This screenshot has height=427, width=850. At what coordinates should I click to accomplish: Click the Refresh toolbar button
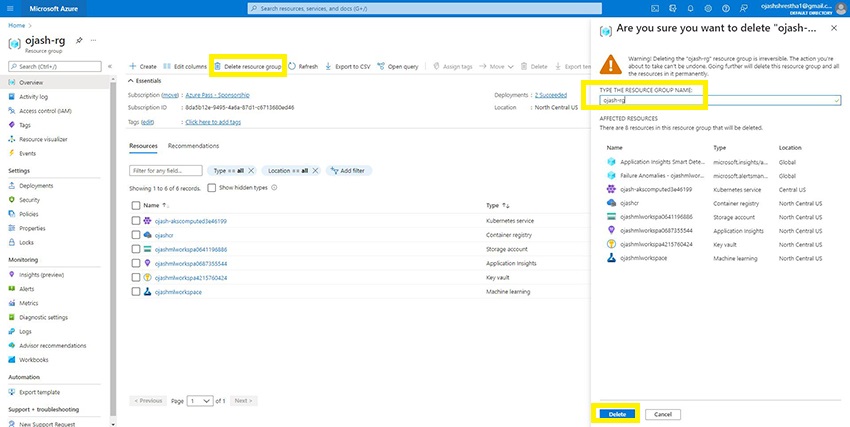pyautogui.click(x=302, y=67)
